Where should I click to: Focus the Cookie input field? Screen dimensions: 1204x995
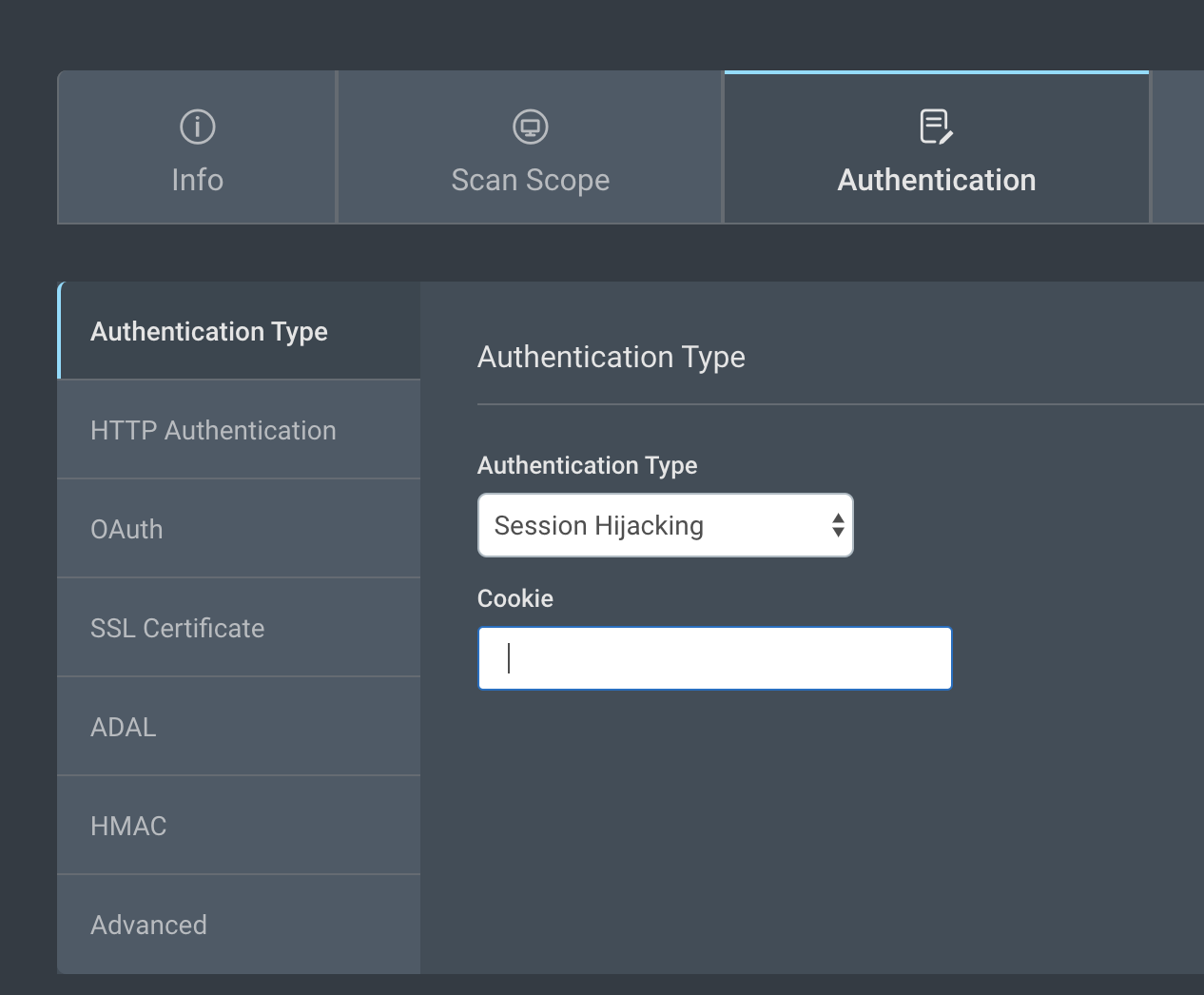(714, 658)
